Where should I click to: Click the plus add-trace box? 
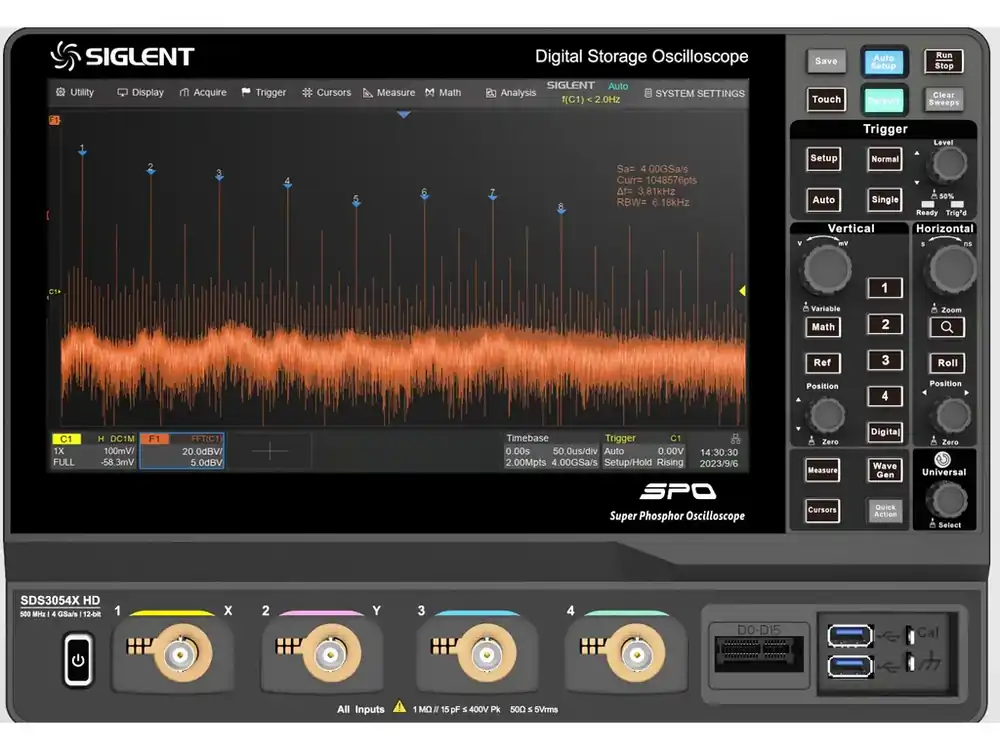269,451
